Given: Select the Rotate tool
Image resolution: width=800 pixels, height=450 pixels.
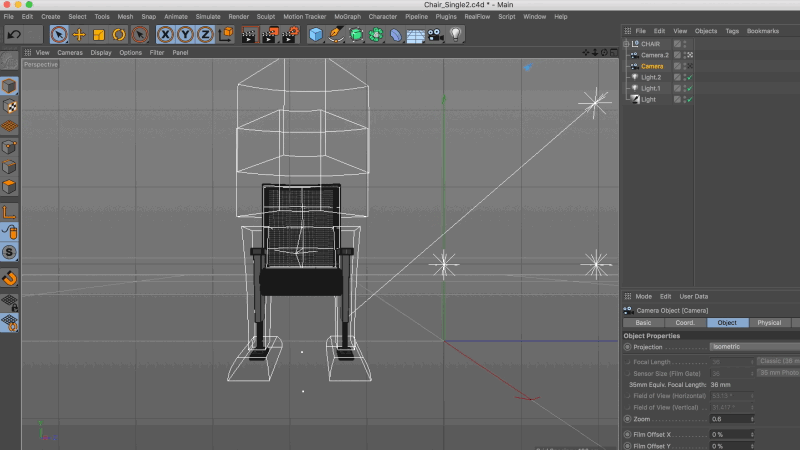Looking at the screenshot, I should pos(119,34).
